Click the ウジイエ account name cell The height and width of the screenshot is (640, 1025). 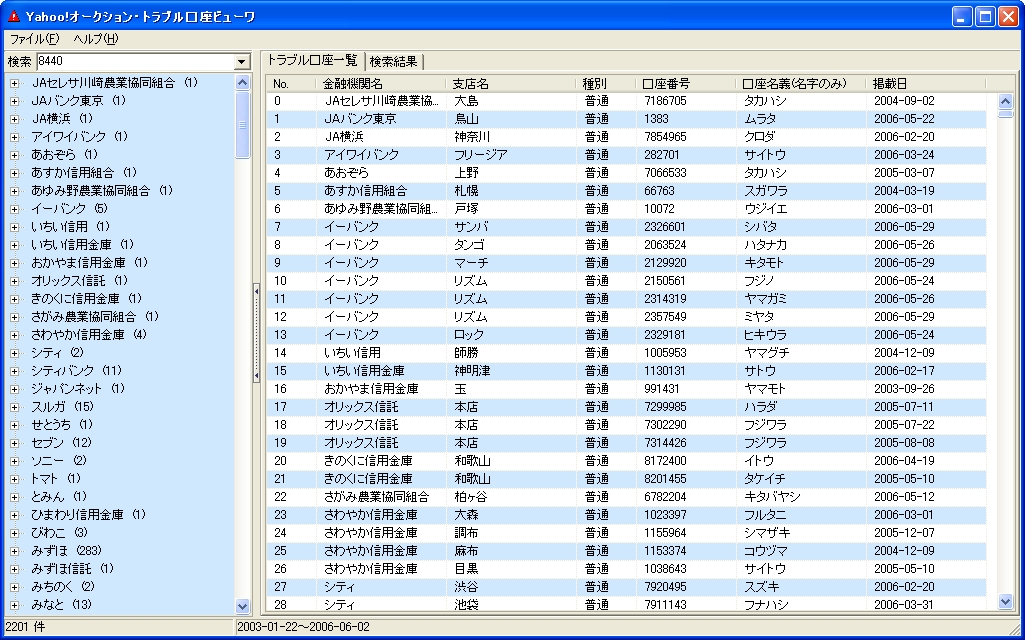tap(765, 209)
